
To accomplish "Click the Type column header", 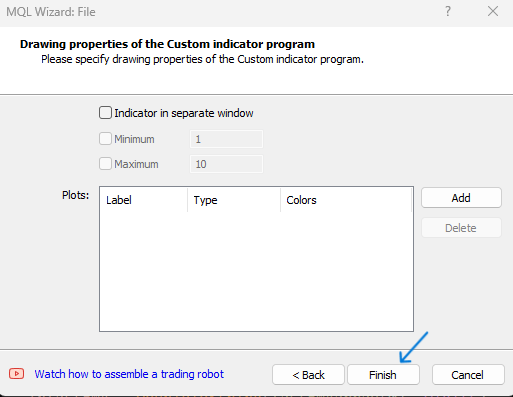I will (x=234, y=200).
